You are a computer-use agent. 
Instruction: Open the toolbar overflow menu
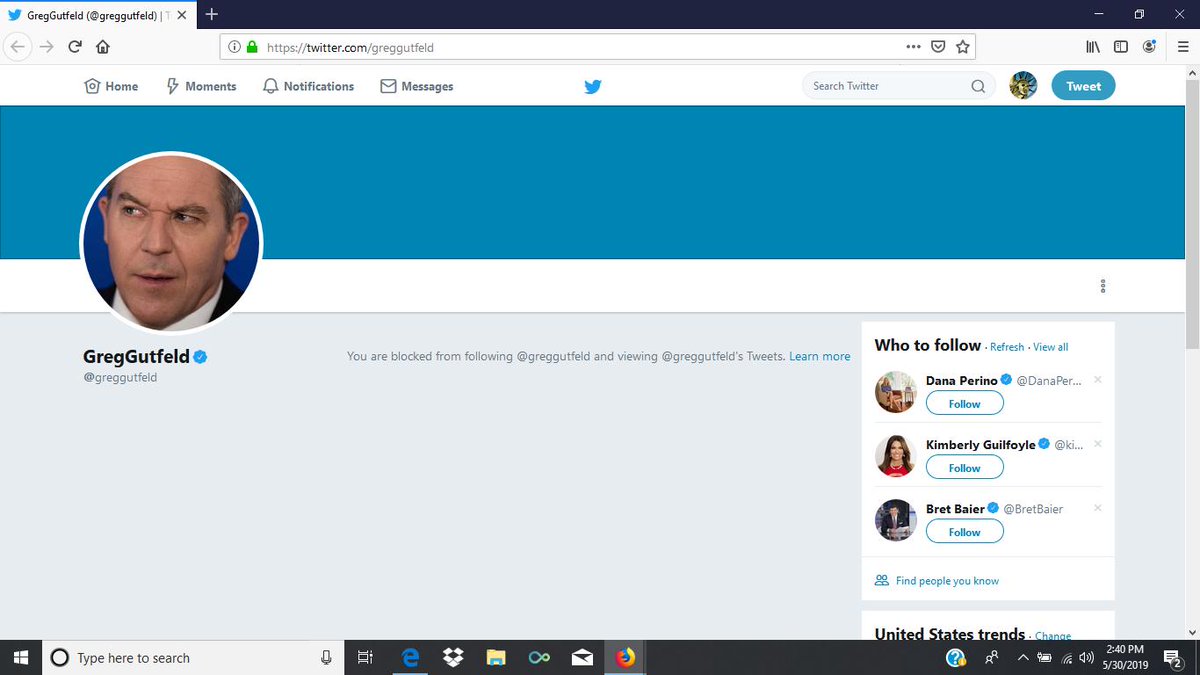pyautogui.click(x=913, y=46)
